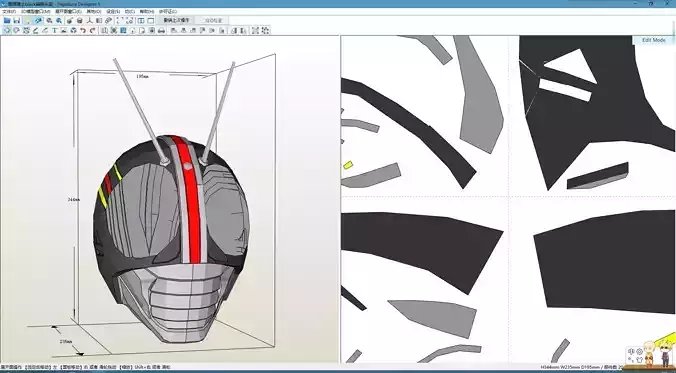The width and height of the screenshot is (676, 373).
Task: Switch to the split two-pane window layout
Action: [141, 20]
